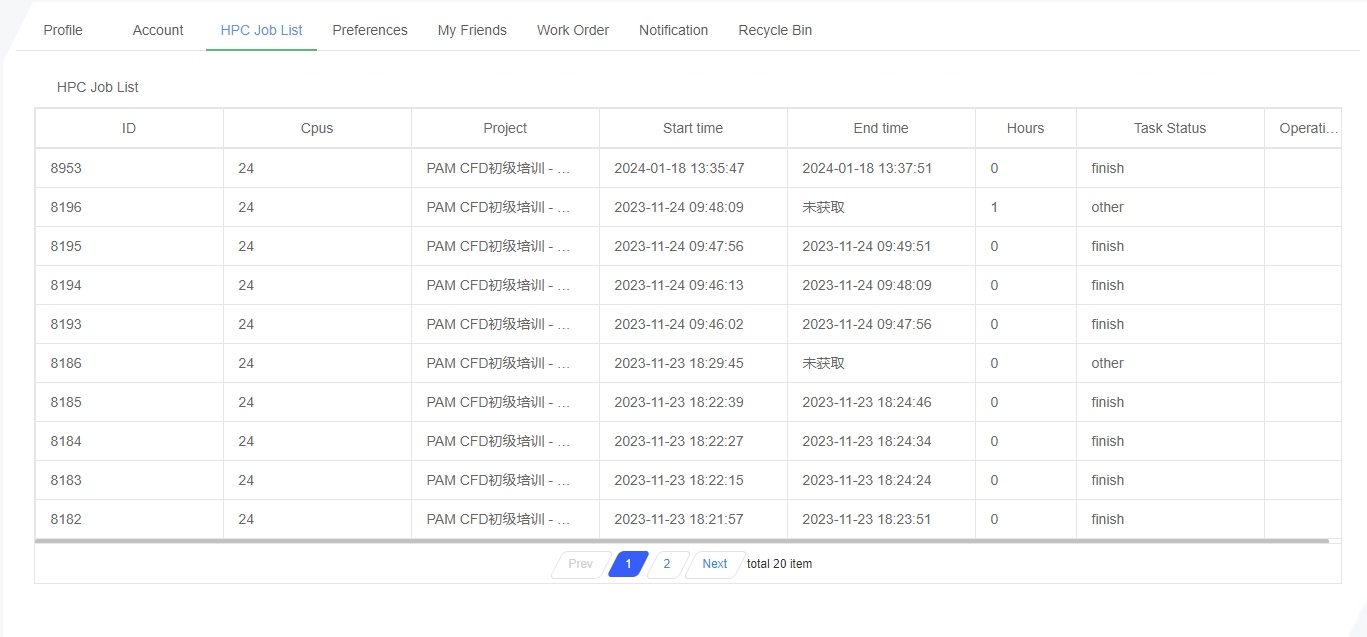Click the Cpus column header
Image resolution: width=1367 pixels, height=637 pixels.
(x=317, y=128)
